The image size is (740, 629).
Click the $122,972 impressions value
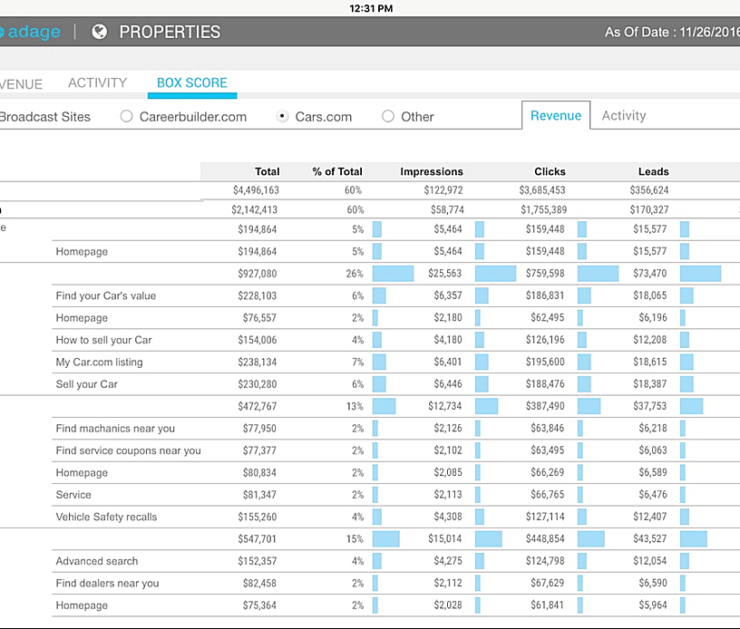click(443, 190)
